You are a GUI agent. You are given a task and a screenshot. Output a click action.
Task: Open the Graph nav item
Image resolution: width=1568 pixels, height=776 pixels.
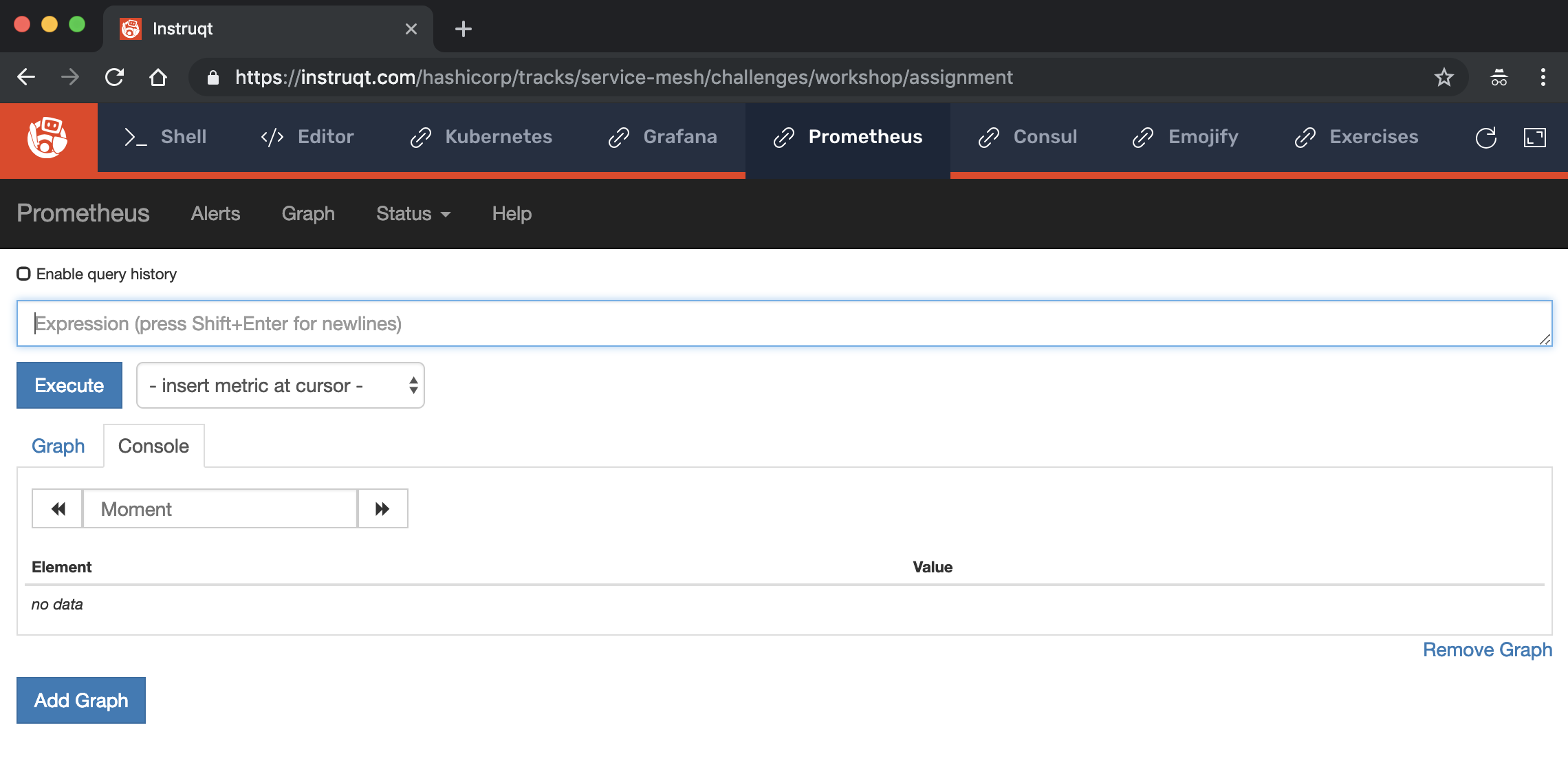(x=308, y=214)
